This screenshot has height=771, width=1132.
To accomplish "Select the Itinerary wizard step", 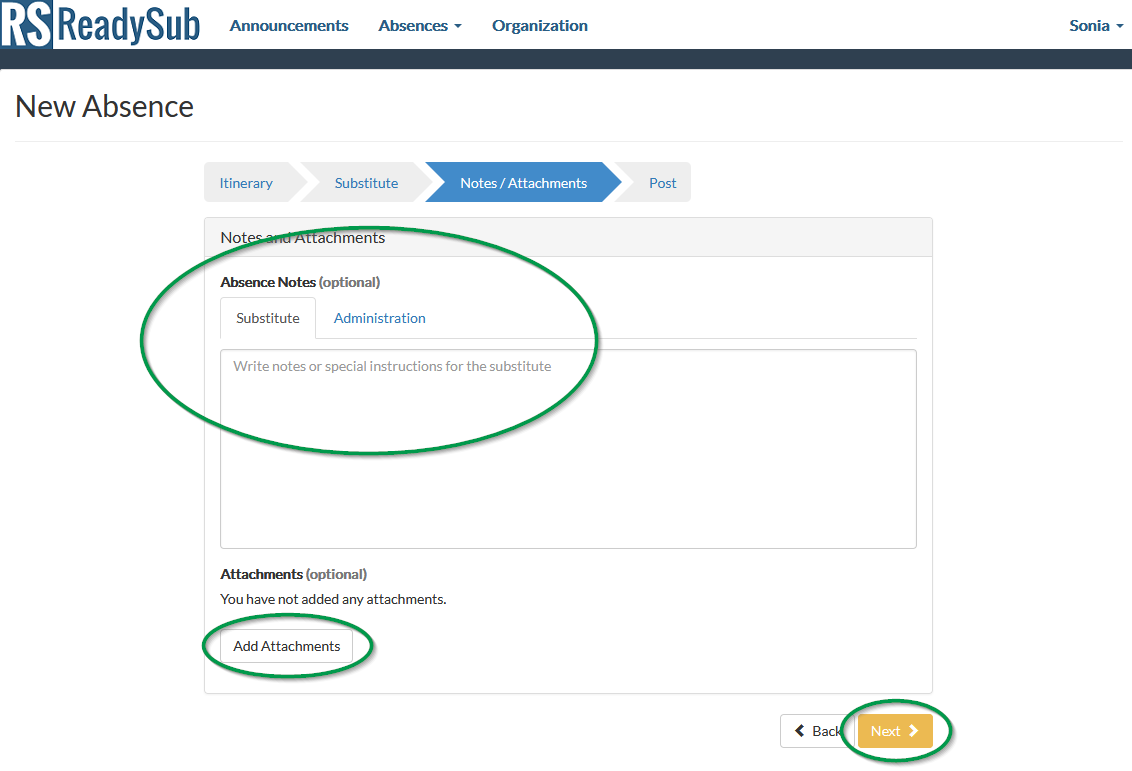I will tap(246, 182).
